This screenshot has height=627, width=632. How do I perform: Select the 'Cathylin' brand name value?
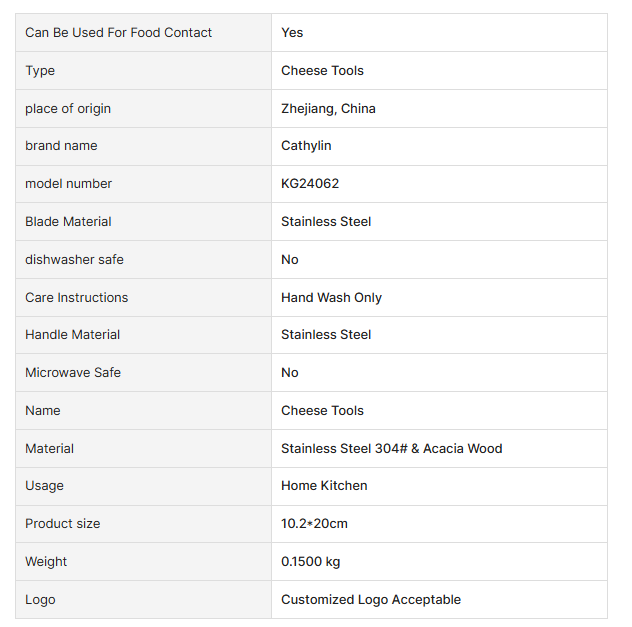click(306, 146)
